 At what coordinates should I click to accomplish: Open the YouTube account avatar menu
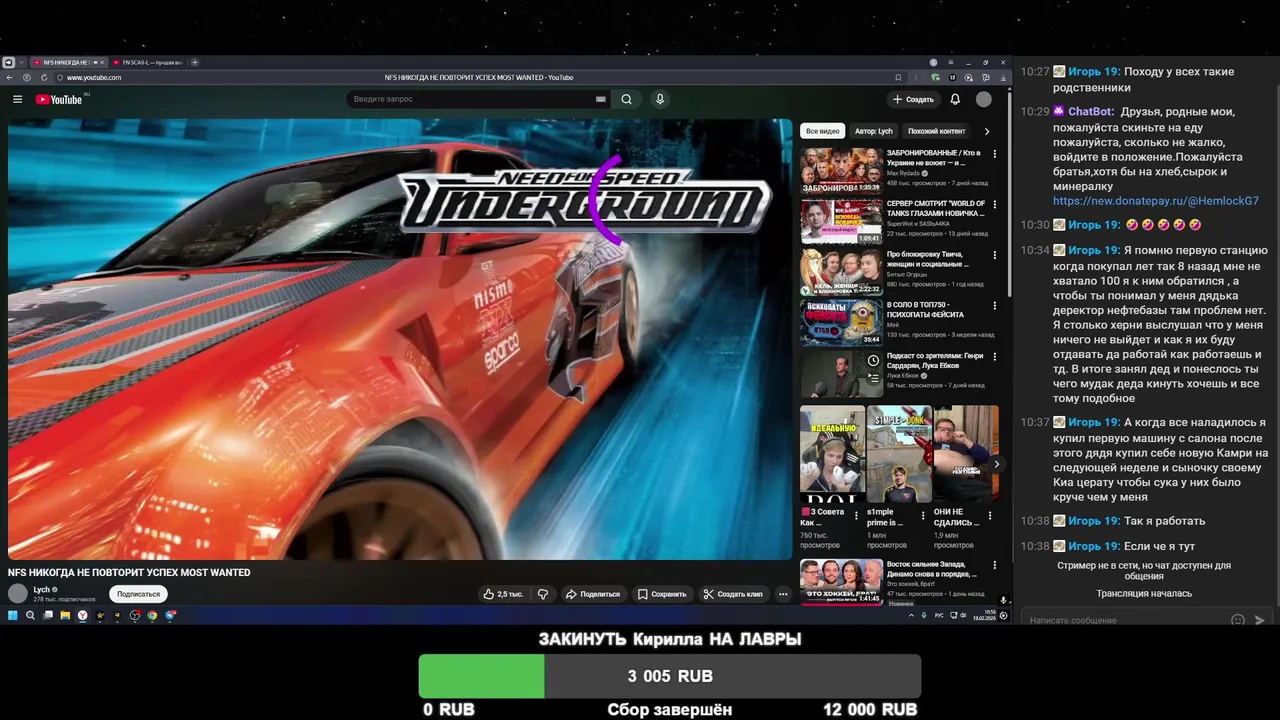(x=984, y=99)
